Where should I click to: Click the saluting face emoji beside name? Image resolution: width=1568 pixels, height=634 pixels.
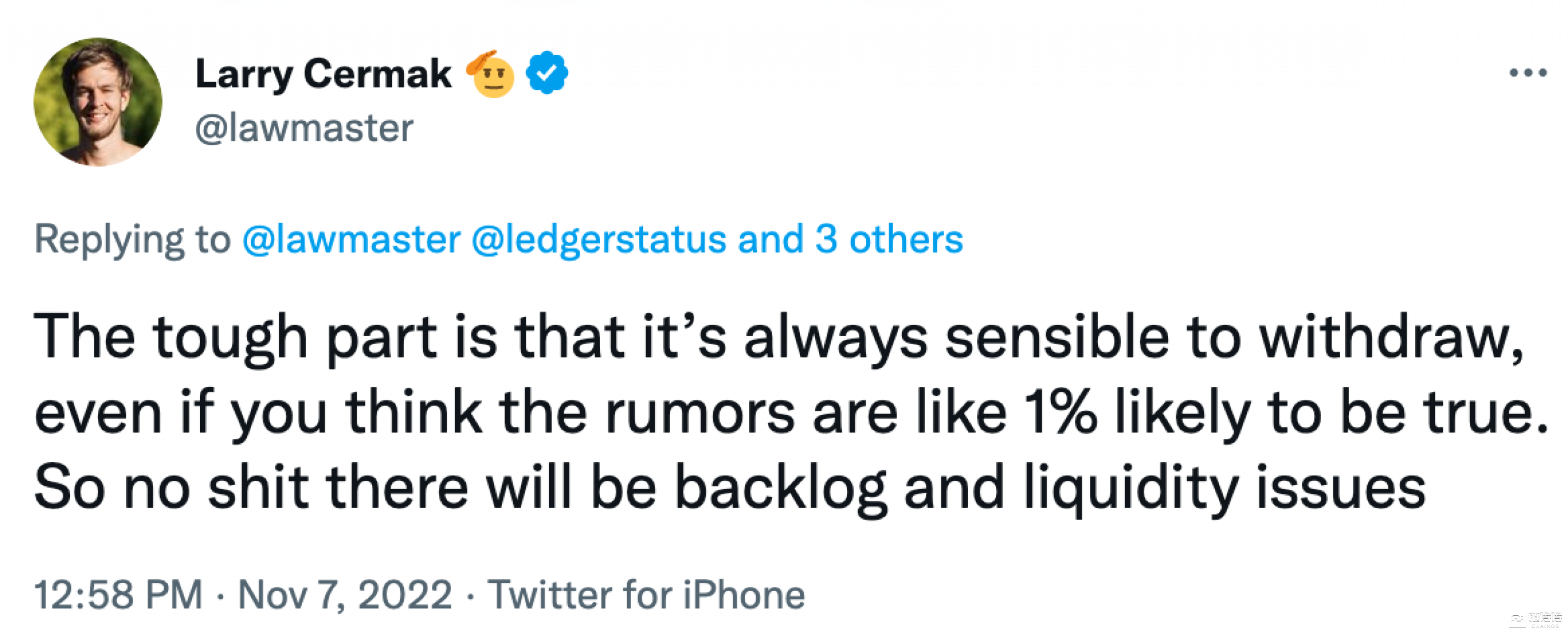tap(490, 75)
